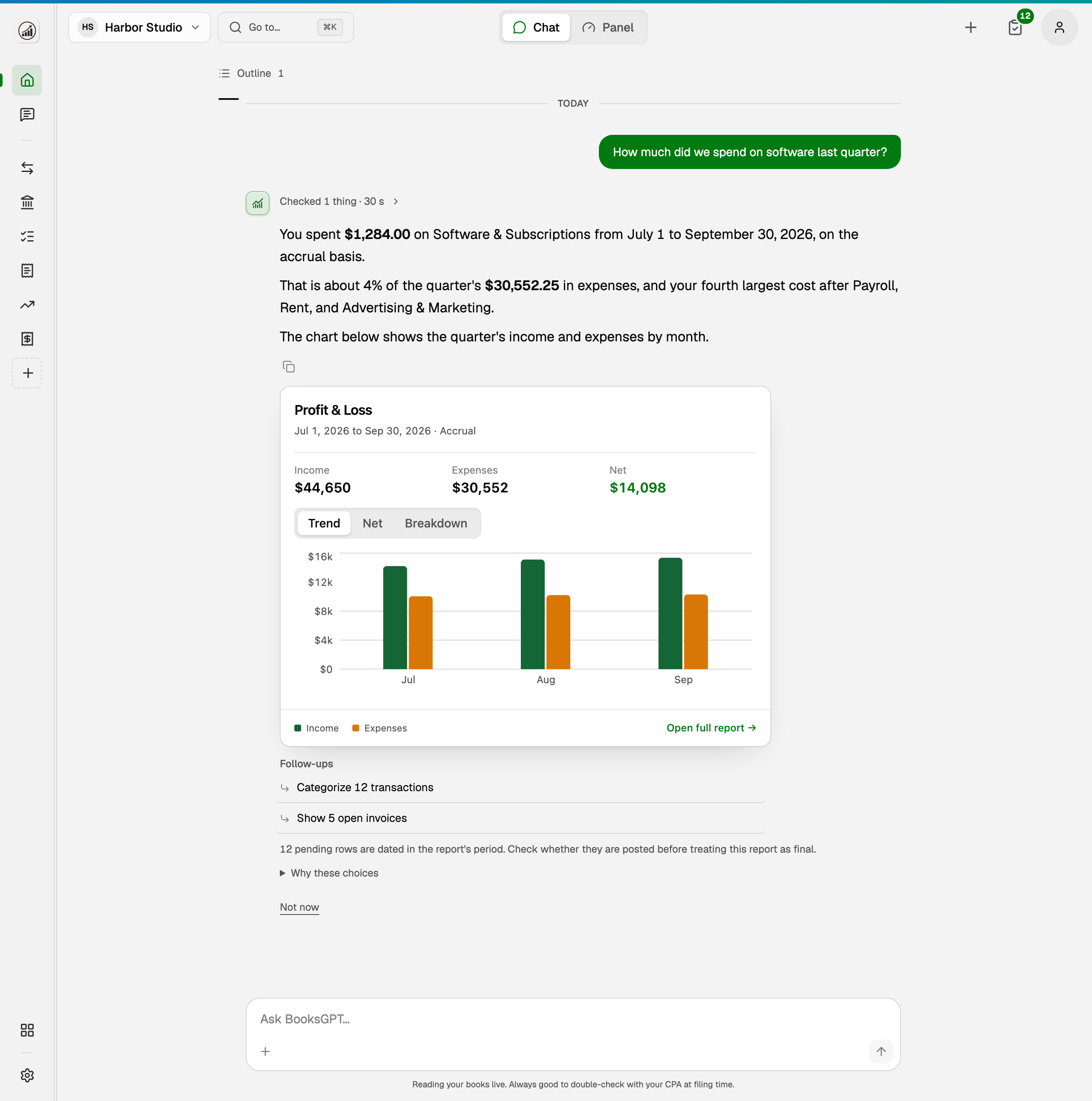Open the chat messages sidebar icon
Viewport: 1092px width, 1101px height.
pyautogui.click(x=27, y=114)
